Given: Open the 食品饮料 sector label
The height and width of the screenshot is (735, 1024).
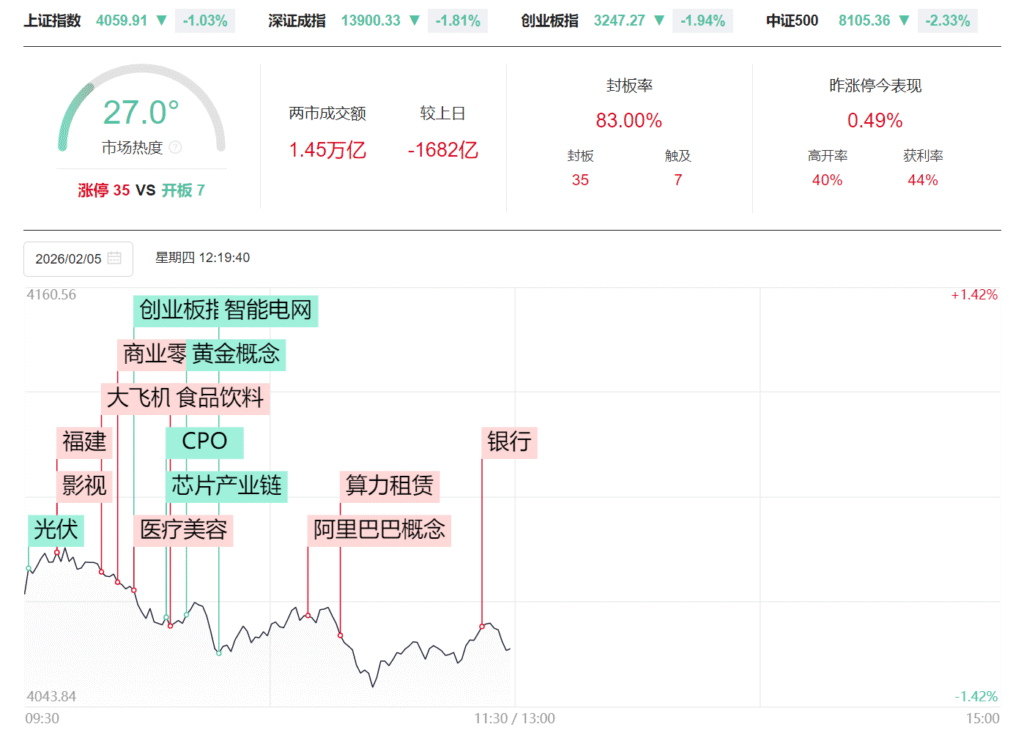Looking at the screenshot, I should [221, 398].
